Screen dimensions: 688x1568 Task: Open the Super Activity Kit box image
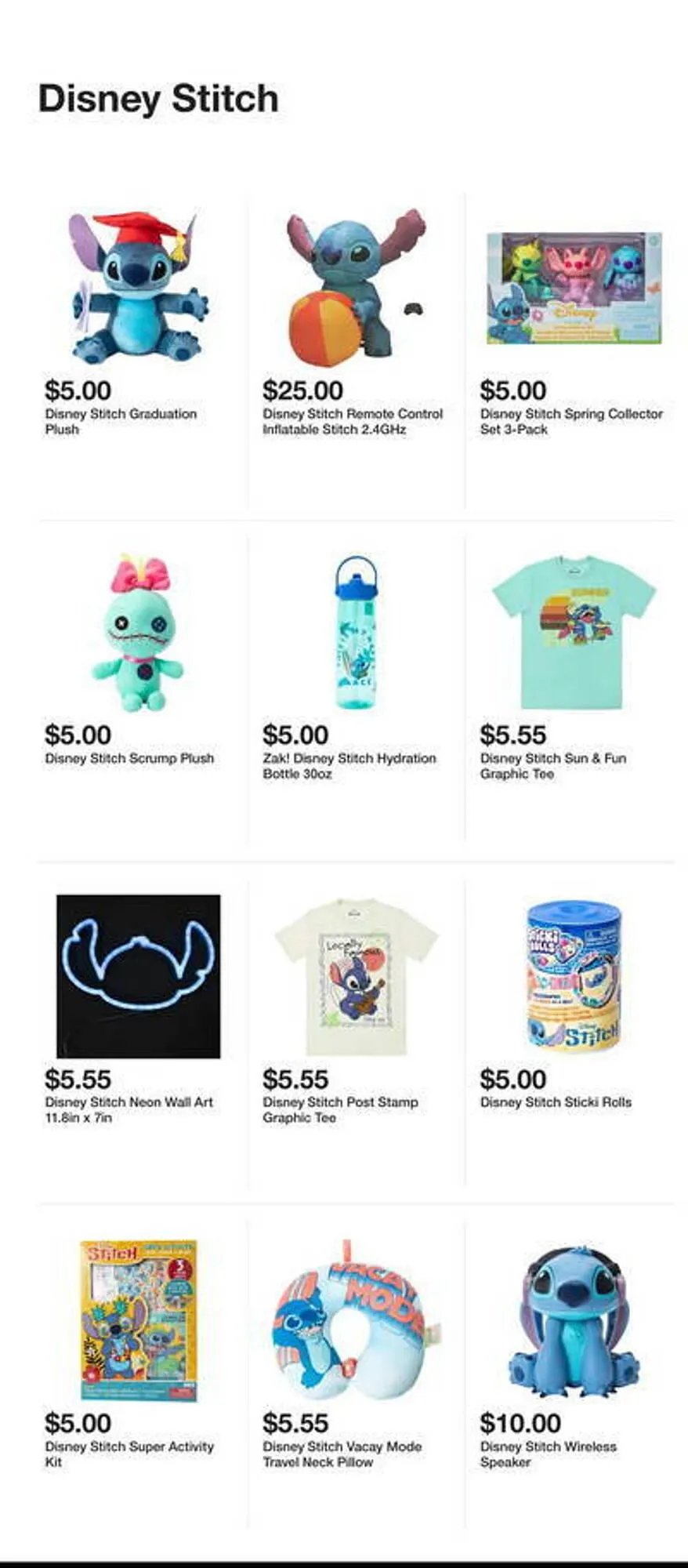pyautogui.click(x=139, y=1320)
